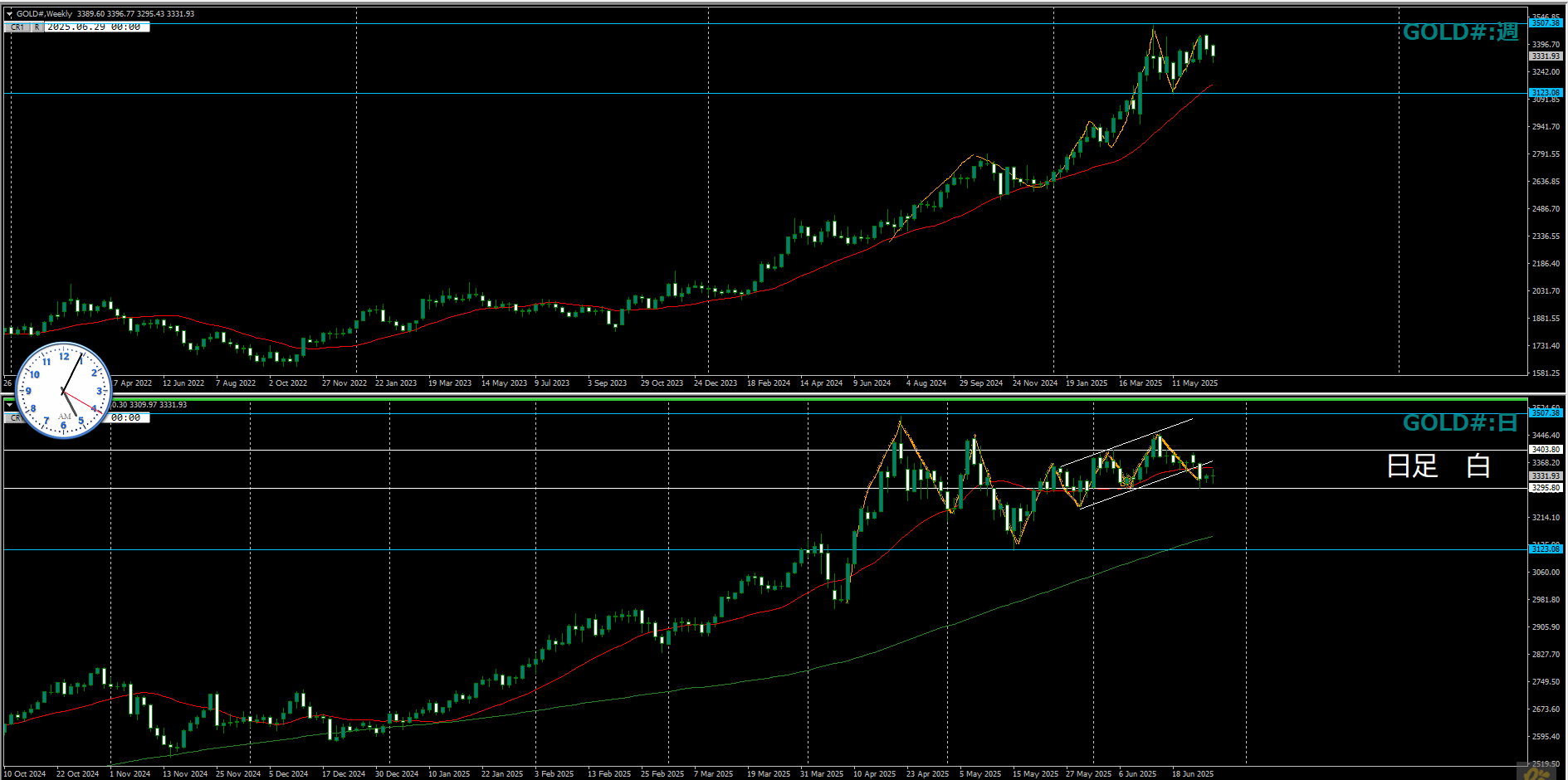1568x780 pixels.
Task: Click the 18 Jun 2025 date on daily axis
Action: pyautogui.click(x=1193, y=774)
